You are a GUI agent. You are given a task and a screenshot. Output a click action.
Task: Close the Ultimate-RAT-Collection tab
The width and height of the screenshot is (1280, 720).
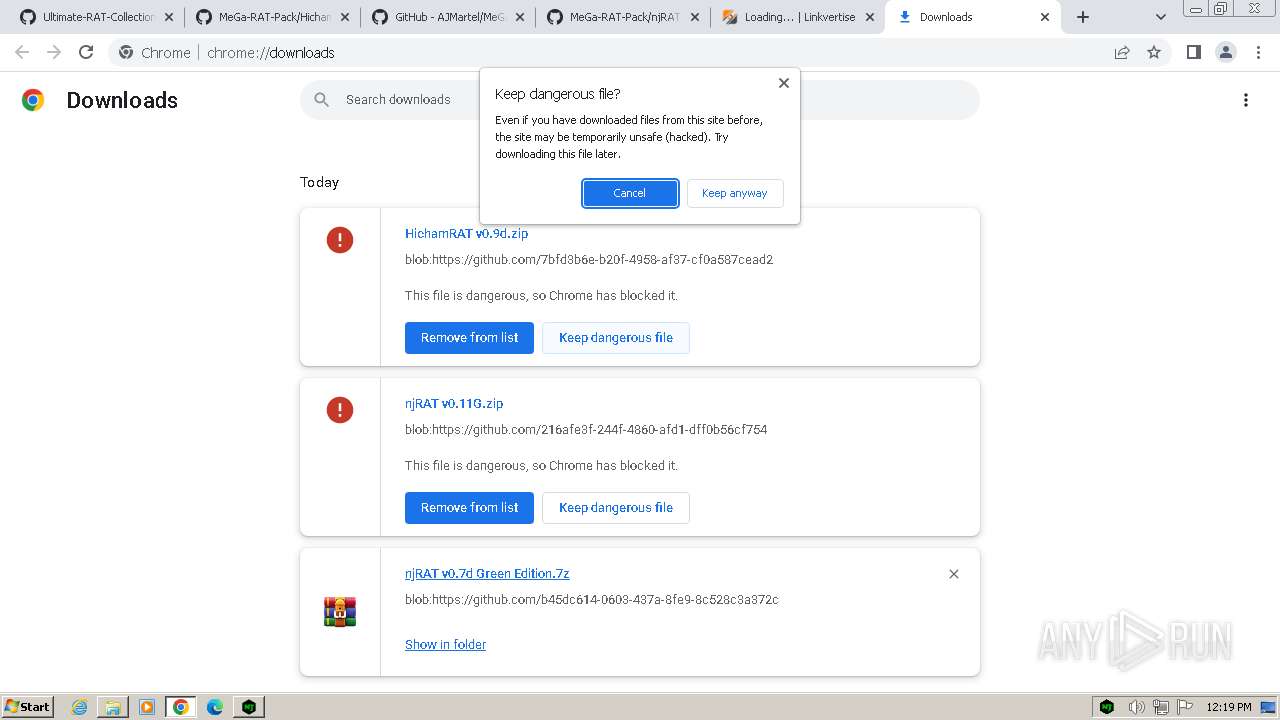(168, 17)
